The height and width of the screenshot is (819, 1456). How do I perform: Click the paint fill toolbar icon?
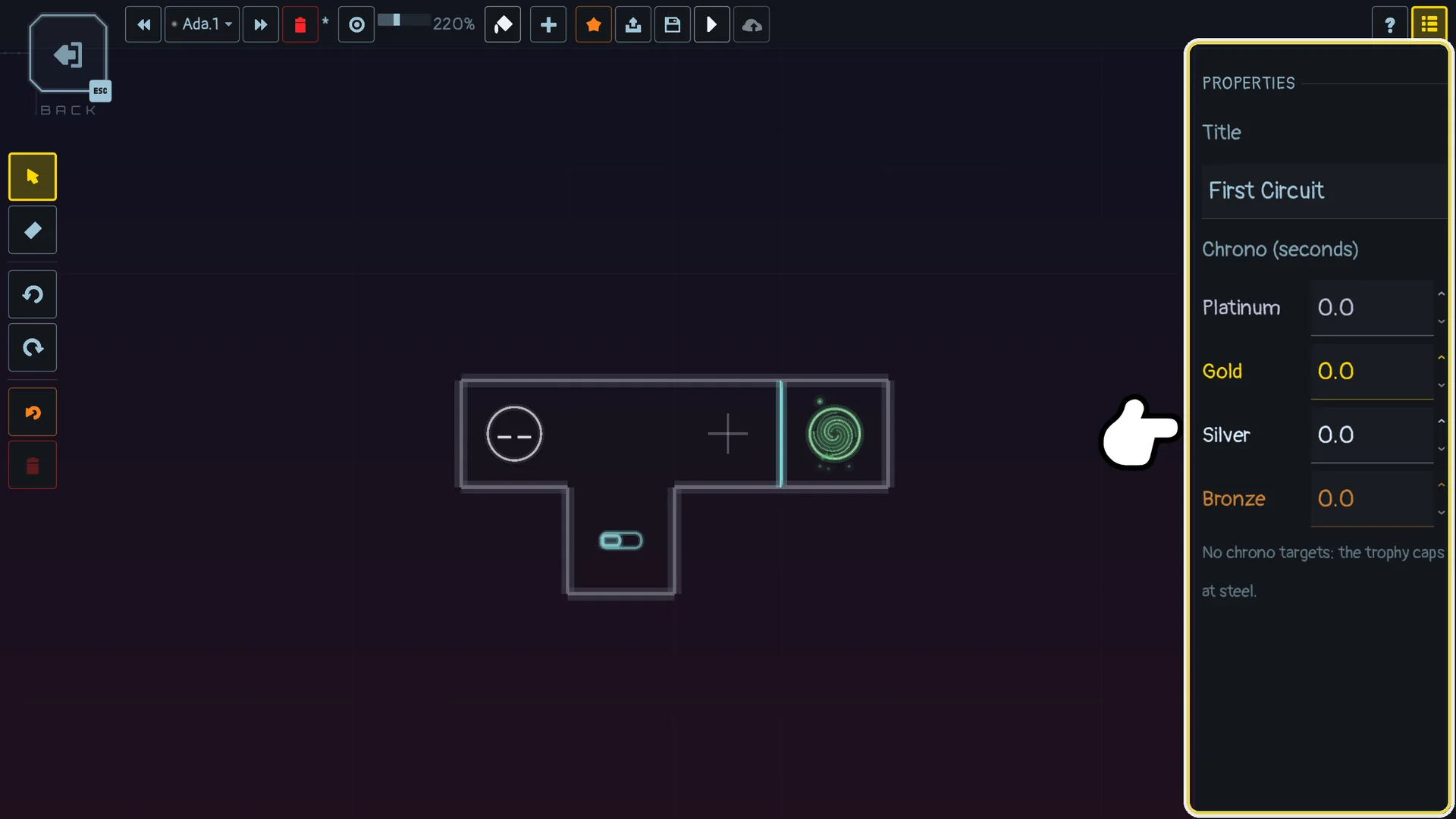tap(503, 24)
